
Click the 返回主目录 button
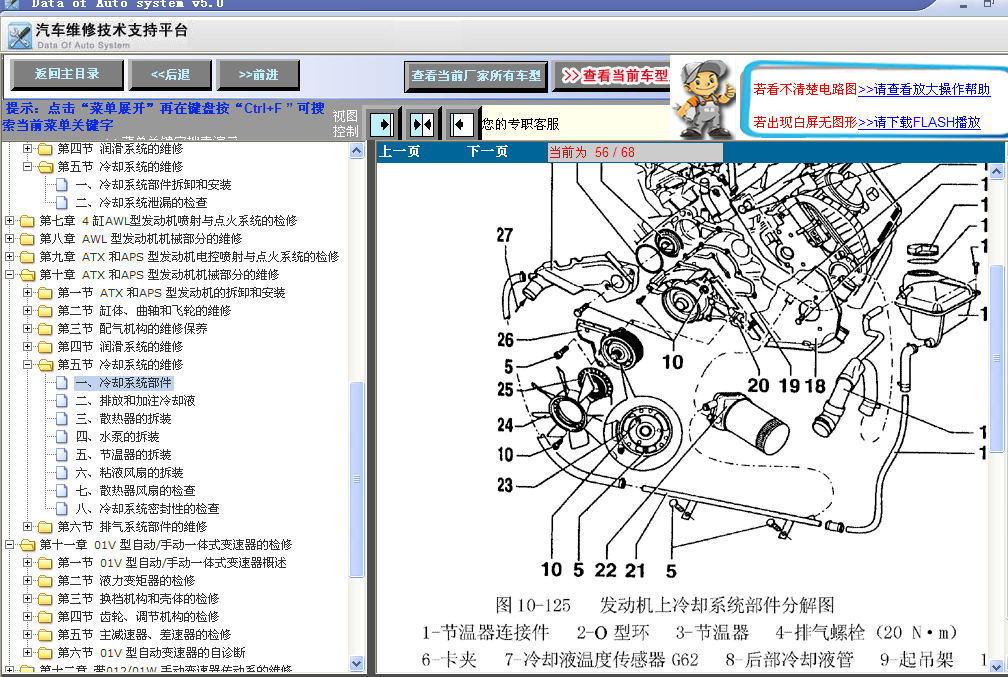(x=67, y=75)
